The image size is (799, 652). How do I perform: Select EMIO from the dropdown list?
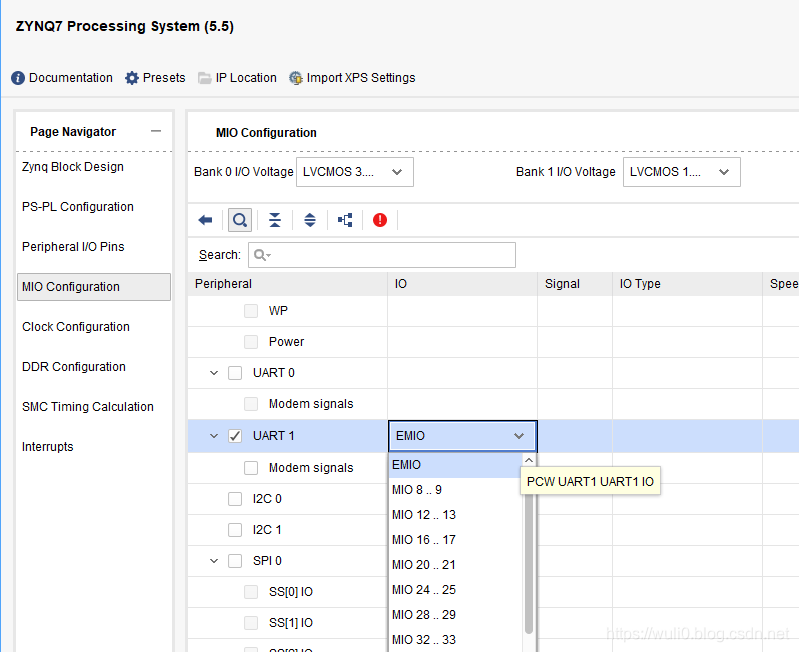pyautogui.click(x=455, y=465)
